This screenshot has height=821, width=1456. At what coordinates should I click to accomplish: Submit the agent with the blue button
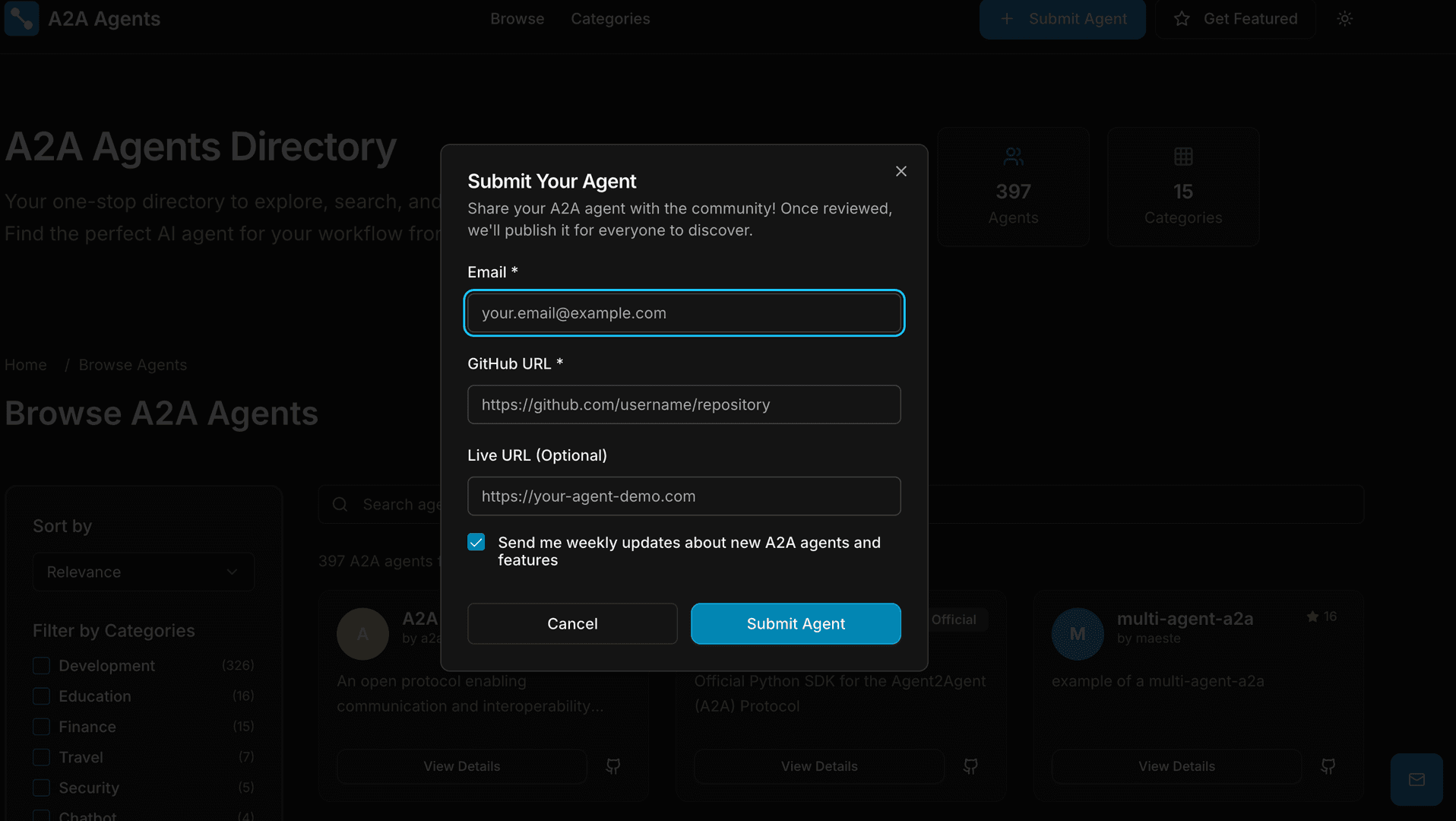coord(795,623)
